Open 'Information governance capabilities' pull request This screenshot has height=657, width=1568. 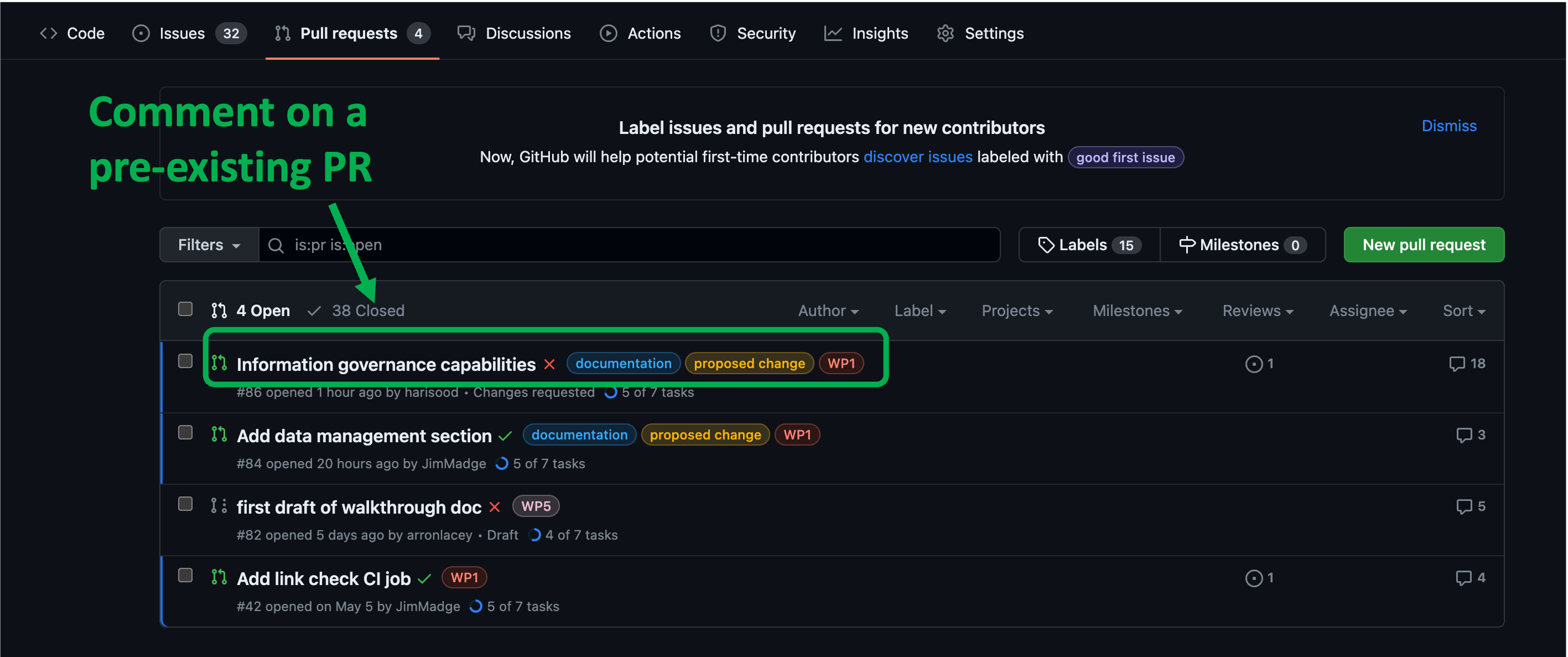386,364
